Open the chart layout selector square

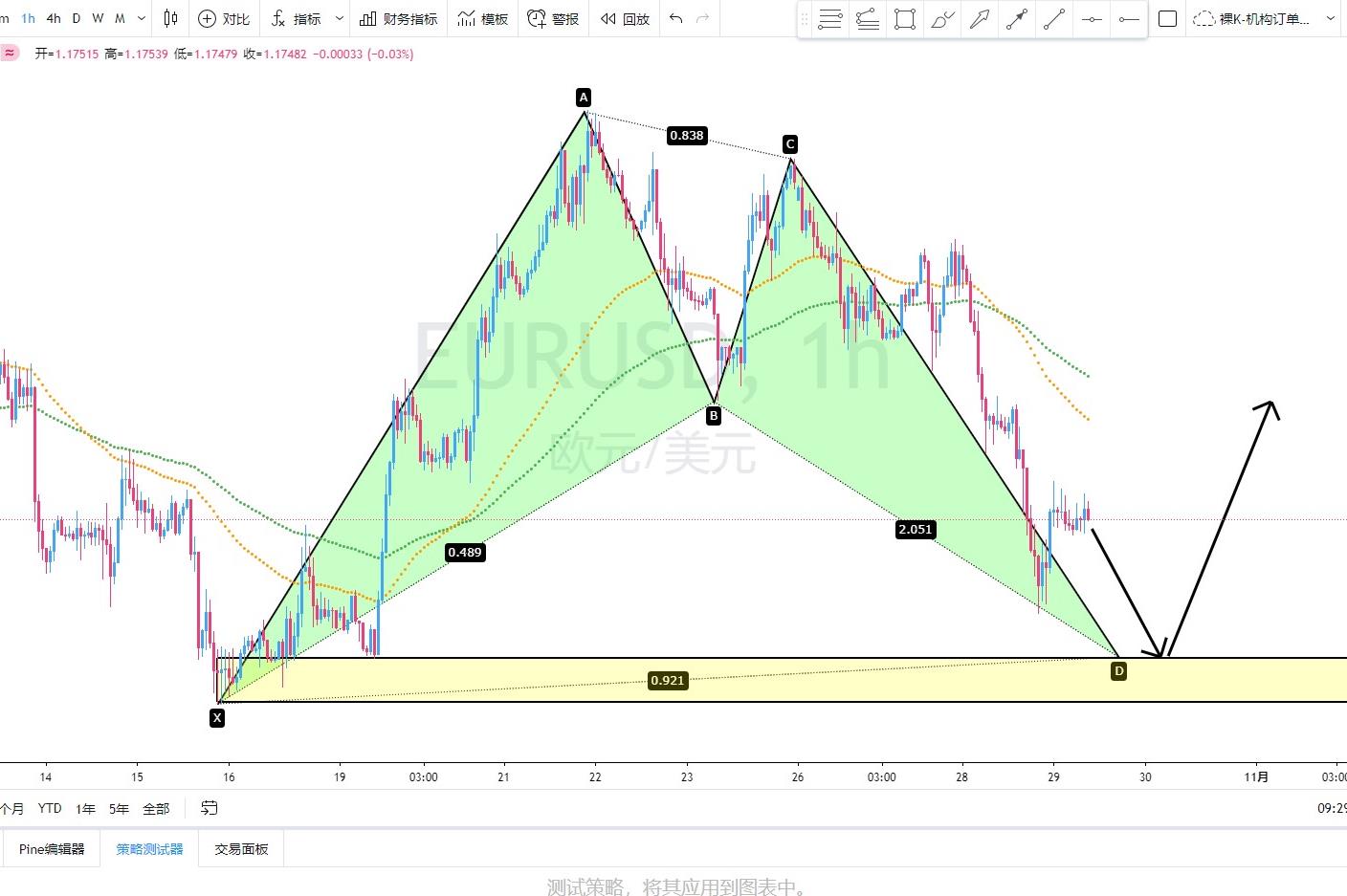(x=1167, y=18)
